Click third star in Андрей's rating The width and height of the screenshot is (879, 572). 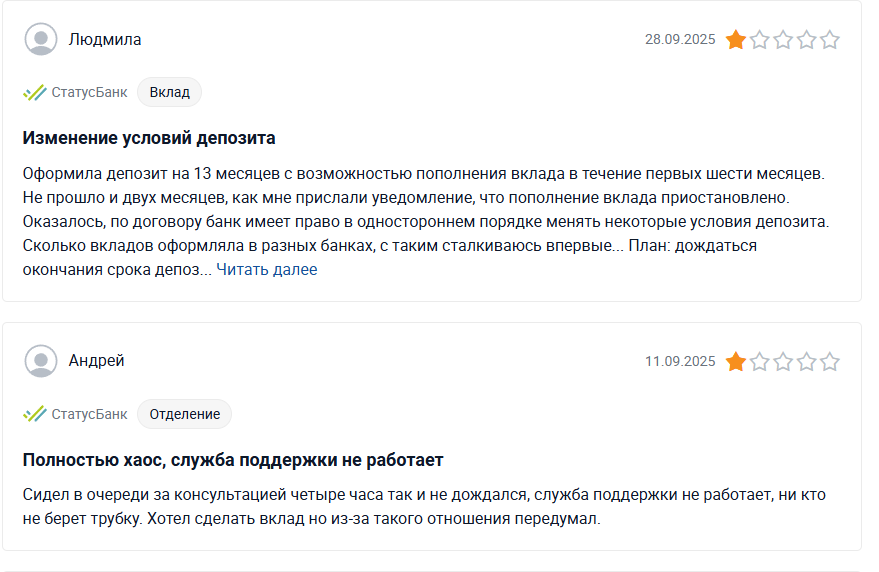pyautogui.click(x=783, y=362)
